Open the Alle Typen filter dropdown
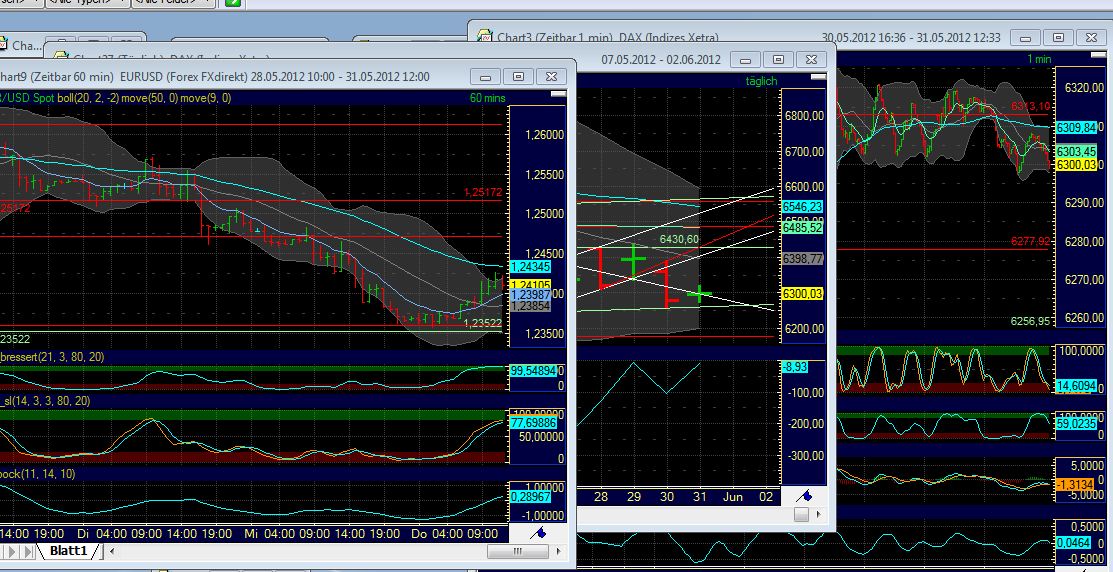Image resolution: width=1113 pixels, height=572 pixels. [x=87, y=3]
